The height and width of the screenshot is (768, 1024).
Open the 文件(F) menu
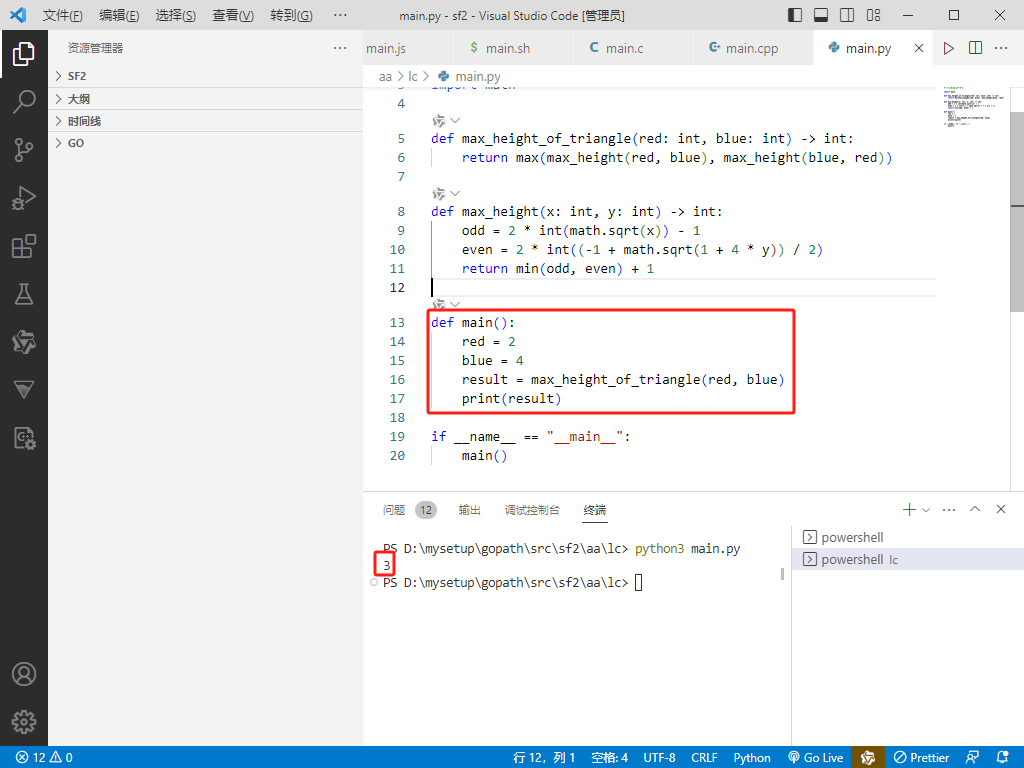coord(63,15)
